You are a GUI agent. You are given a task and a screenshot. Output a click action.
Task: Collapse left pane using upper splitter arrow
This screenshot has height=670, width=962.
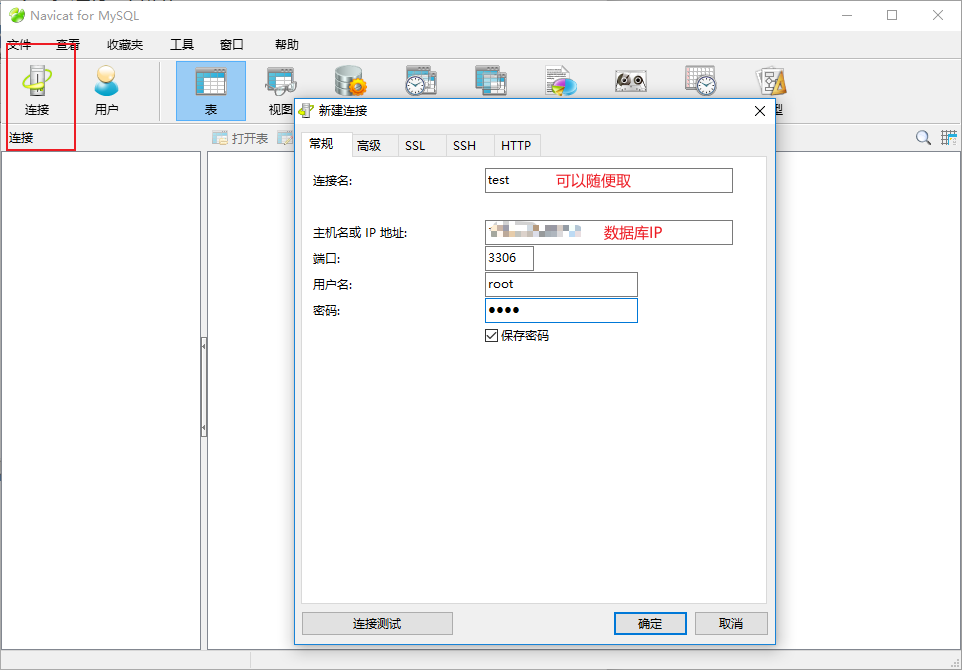[204, 347]
